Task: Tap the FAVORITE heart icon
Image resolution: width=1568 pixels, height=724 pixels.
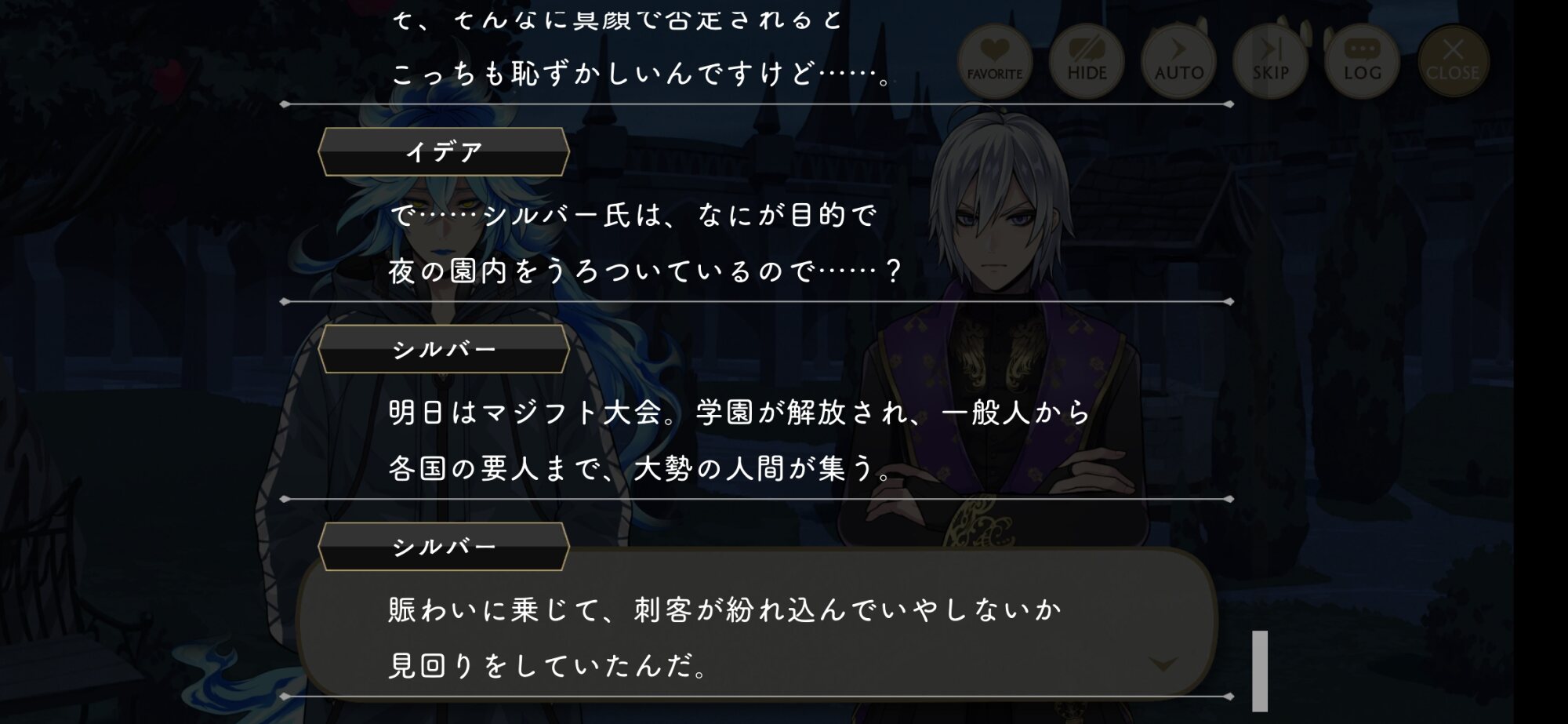Action: (x=995, y=61)
